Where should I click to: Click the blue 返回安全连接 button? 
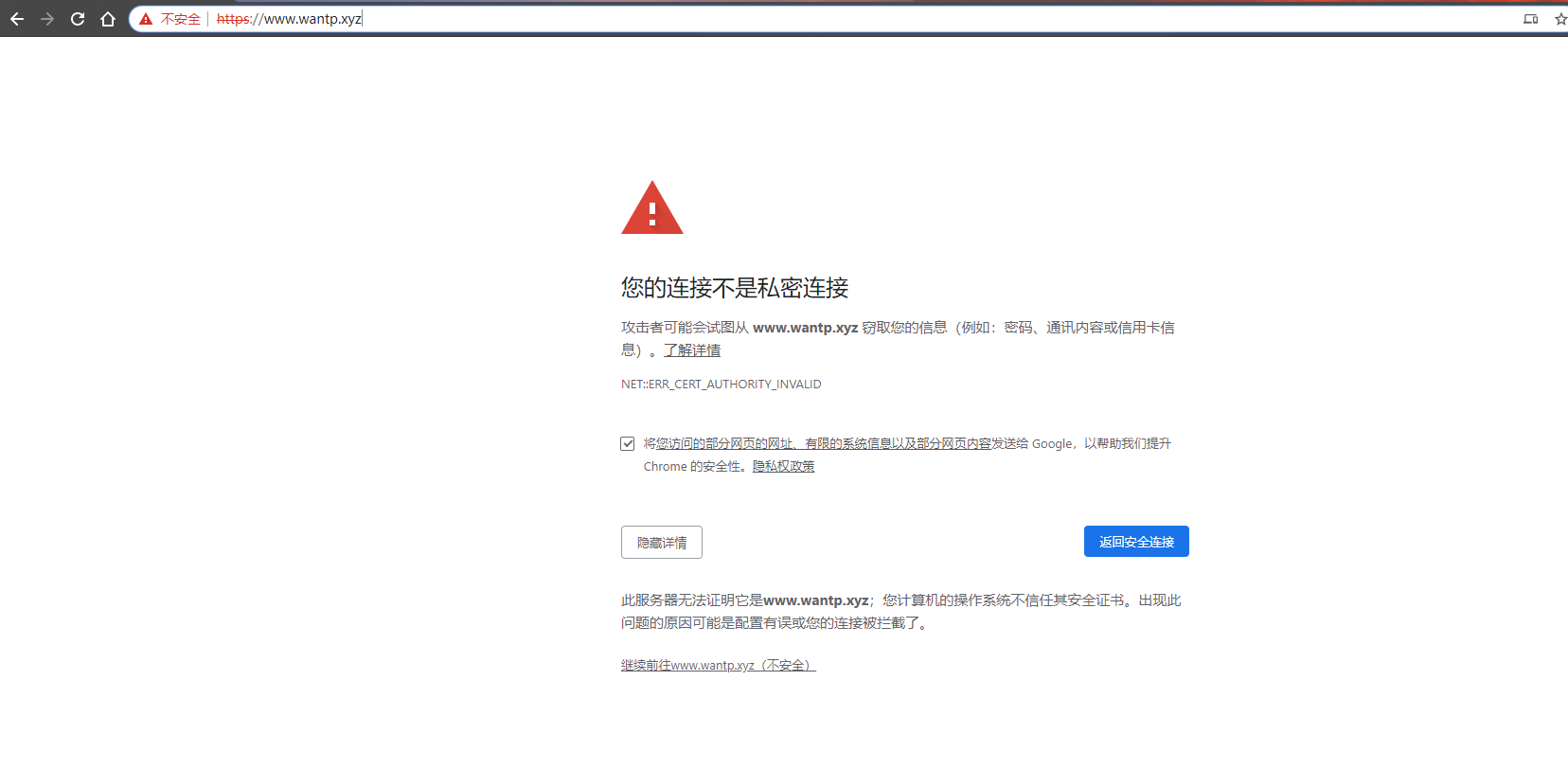[x=1136, y=542]
